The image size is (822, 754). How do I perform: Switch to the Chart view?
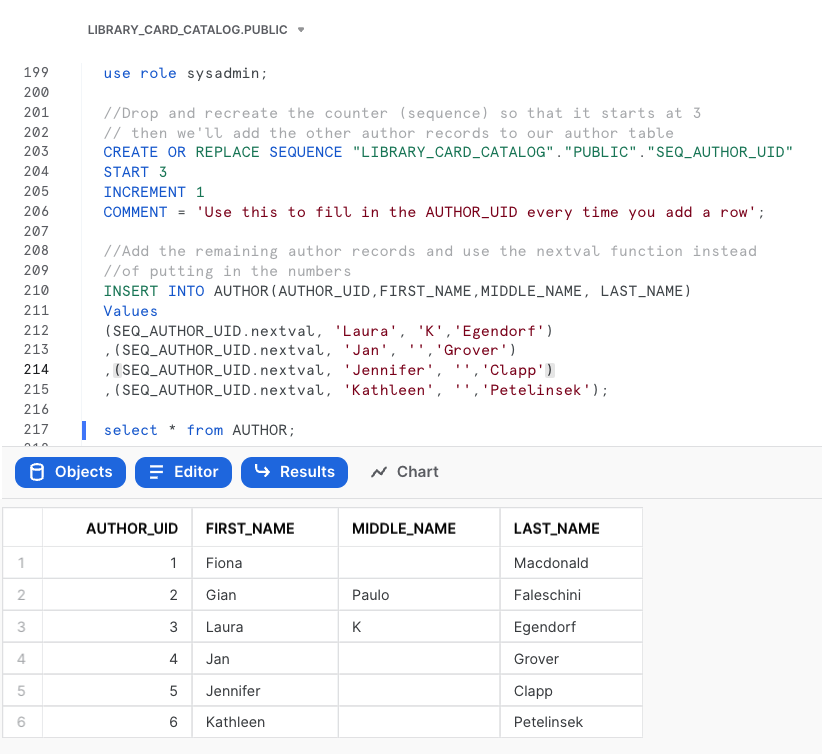pyautogui.click(x=404, y=472)
